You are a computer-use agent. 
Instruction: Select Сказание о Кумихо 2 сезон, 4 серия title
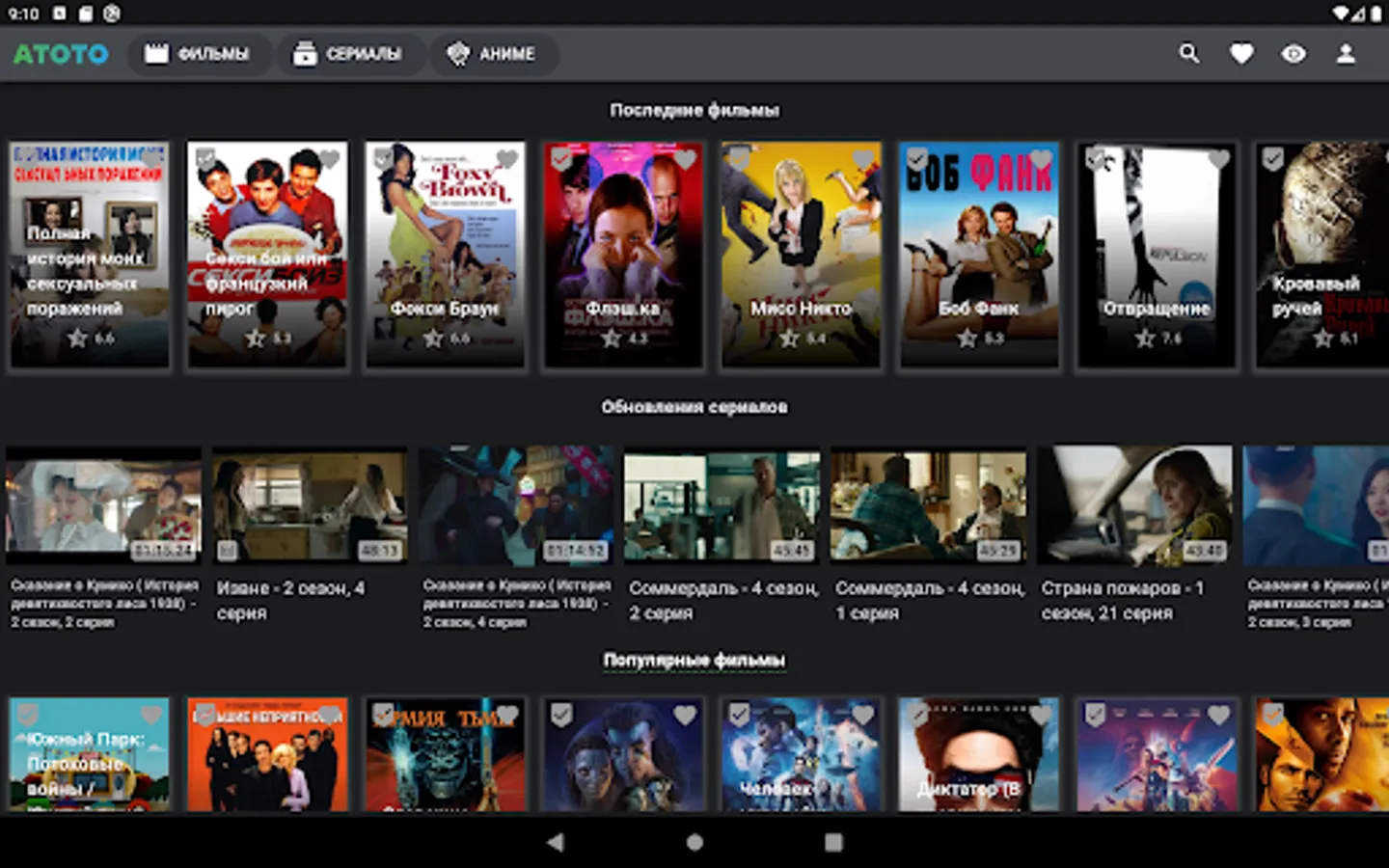[x=517, y=603]
